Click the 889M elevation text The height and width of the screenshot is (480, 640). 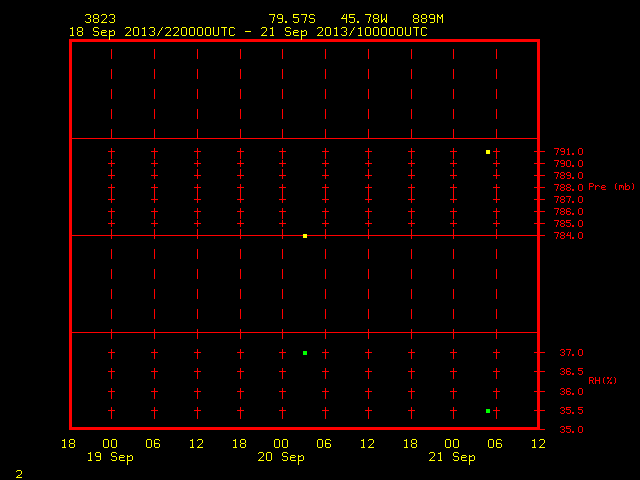click(x=428, y=19)
